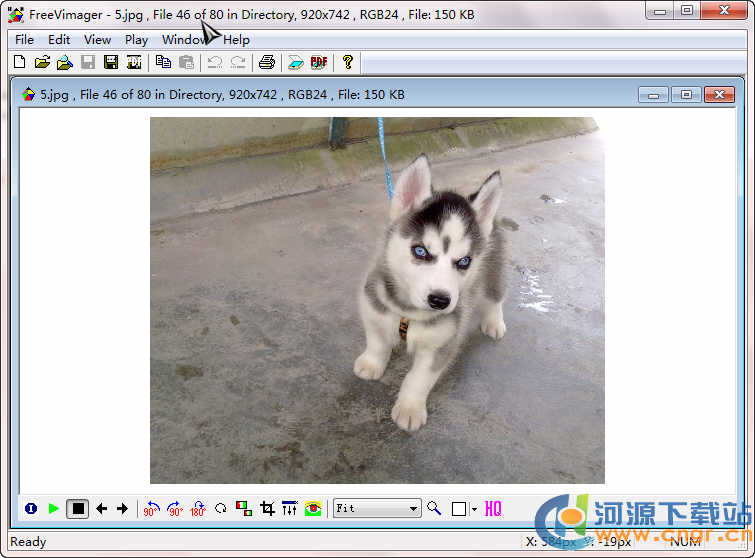Open the View menu
Image resolution: width=755 pixels, height=558 pixels.
click(x=97, y=39)
